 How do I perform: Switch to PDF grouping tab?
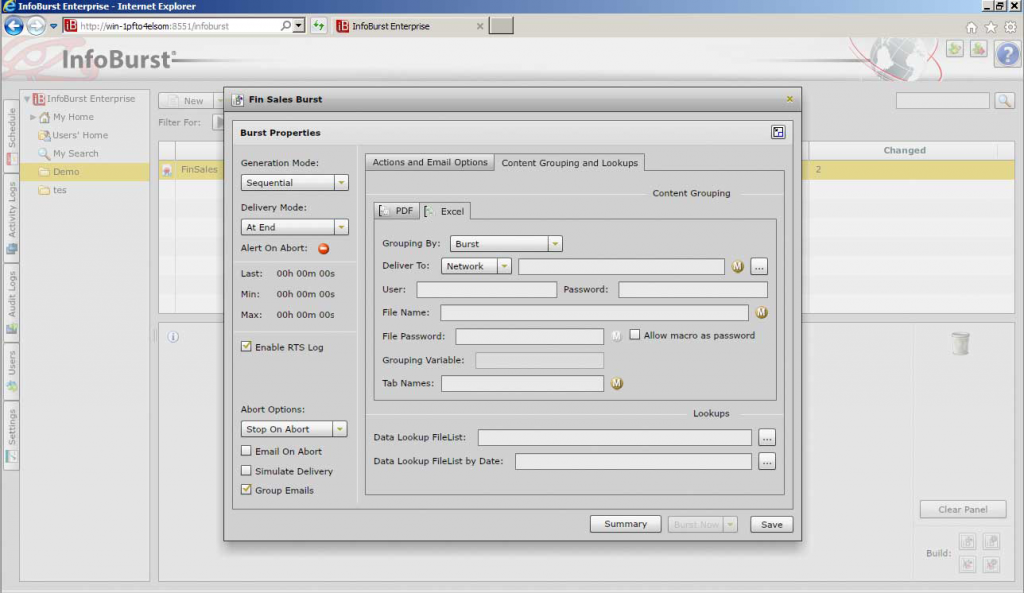click(397, 211)
